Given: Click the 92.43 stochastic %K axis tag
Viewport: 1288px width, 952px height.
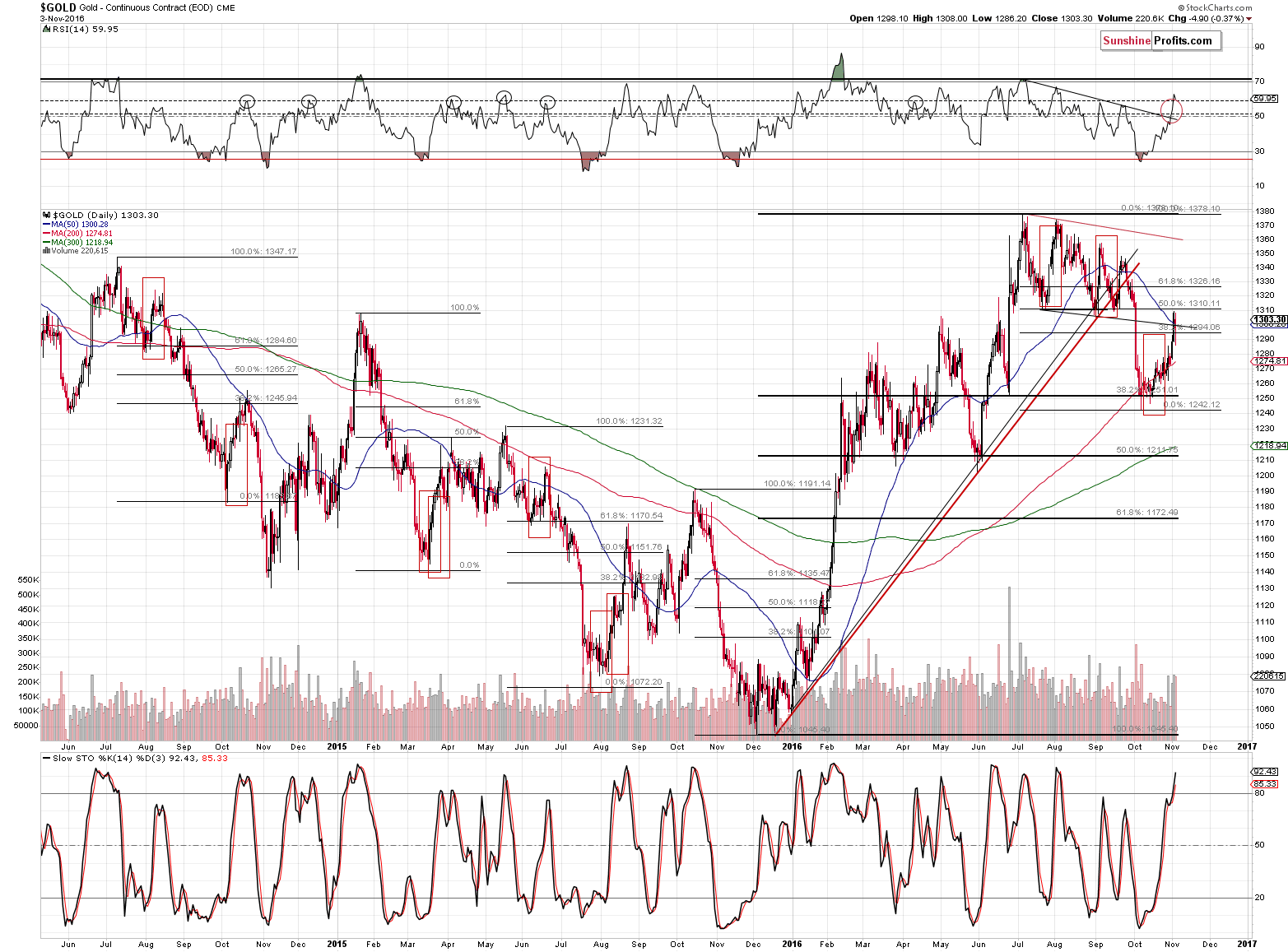Looking at the screenshot, I should click(1265, 772).
